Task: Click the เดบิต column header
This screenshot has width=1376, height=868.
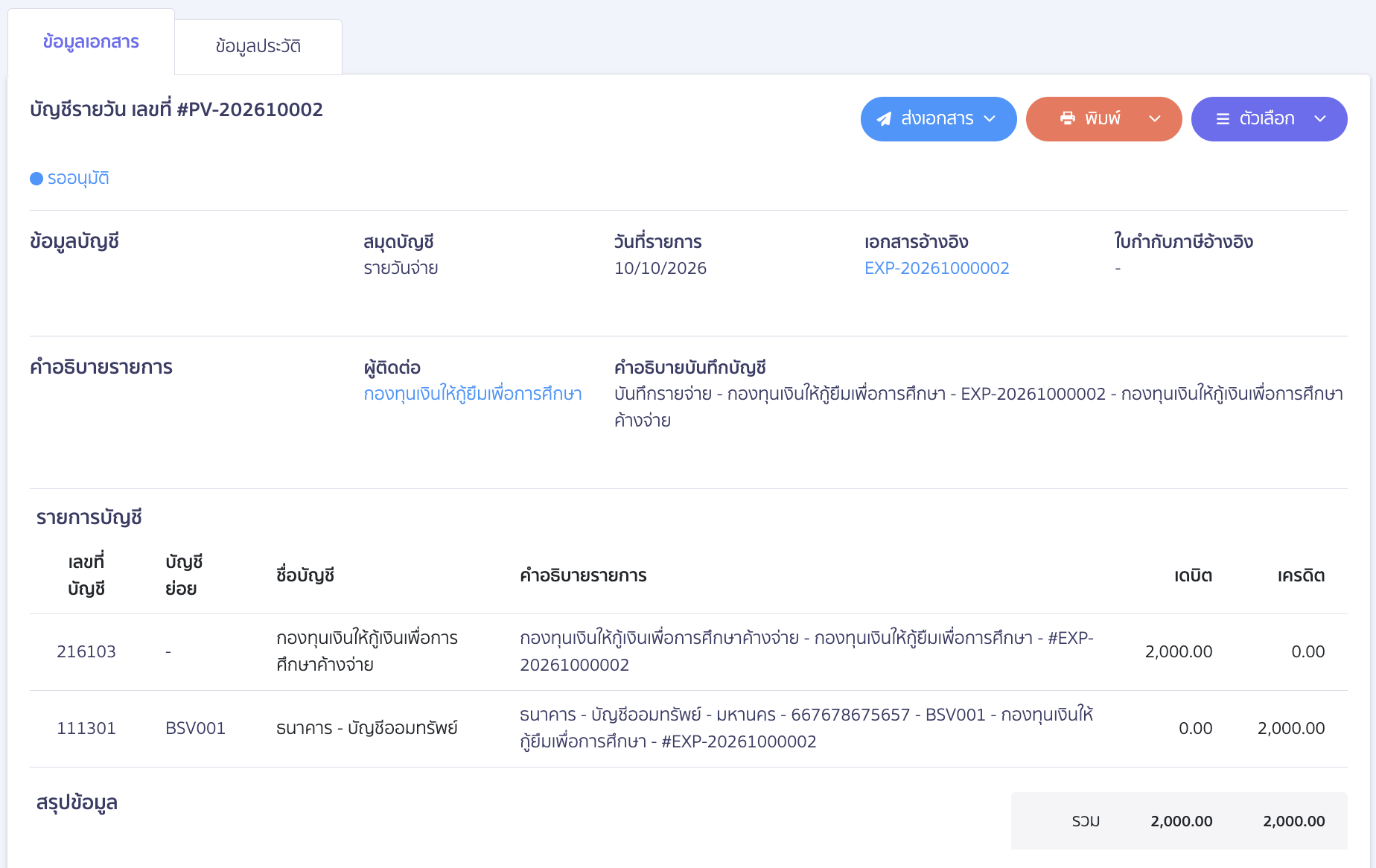Action: pos(1194,575)
